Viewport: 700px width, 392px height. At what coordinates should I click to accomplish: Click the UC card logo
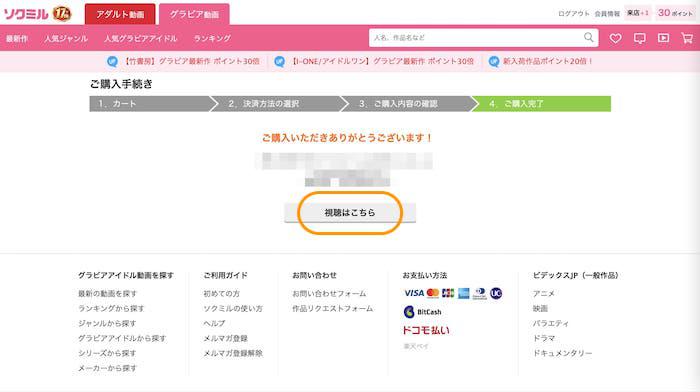[x=496, y=293]
